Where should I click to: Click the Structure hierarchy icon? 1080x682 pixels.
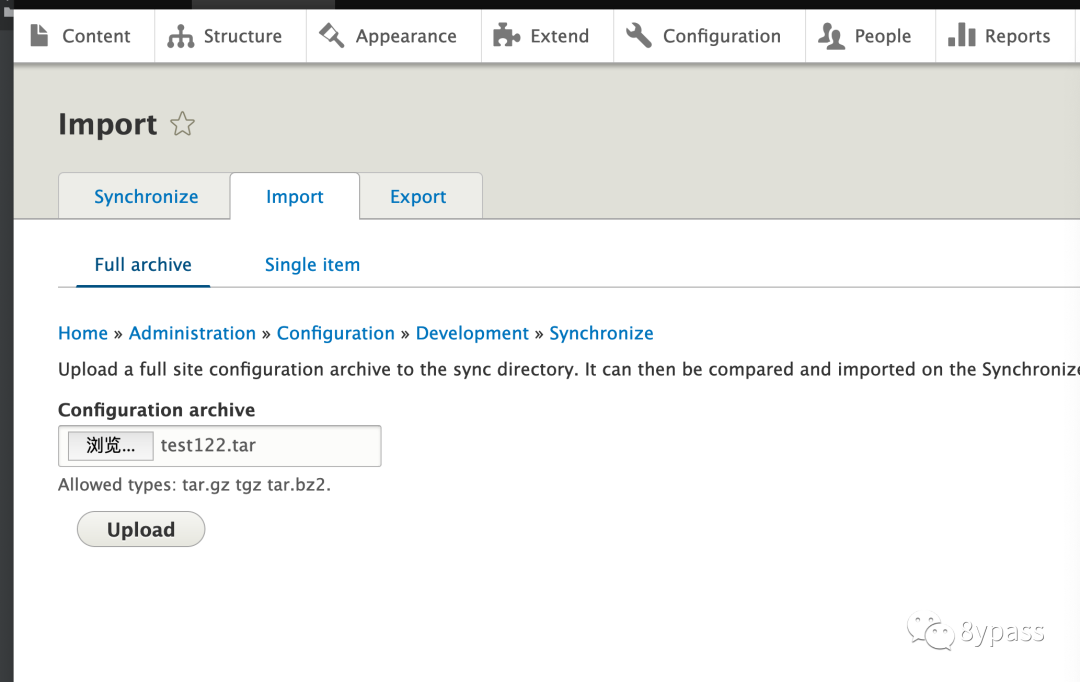pos(181,36)
